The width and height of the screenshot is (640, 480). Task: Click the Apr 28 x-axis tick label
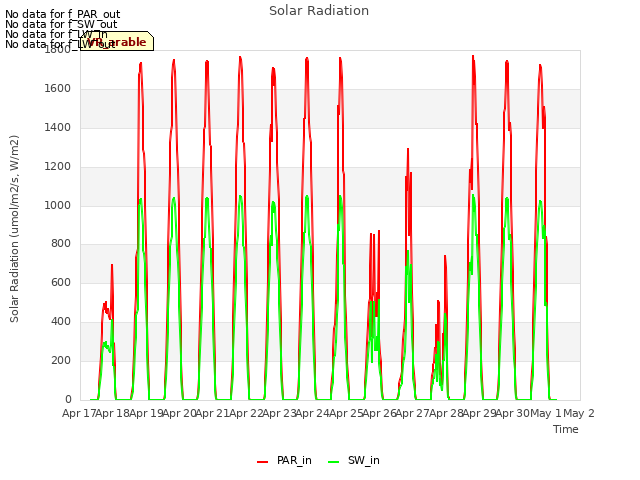(446, 413)
